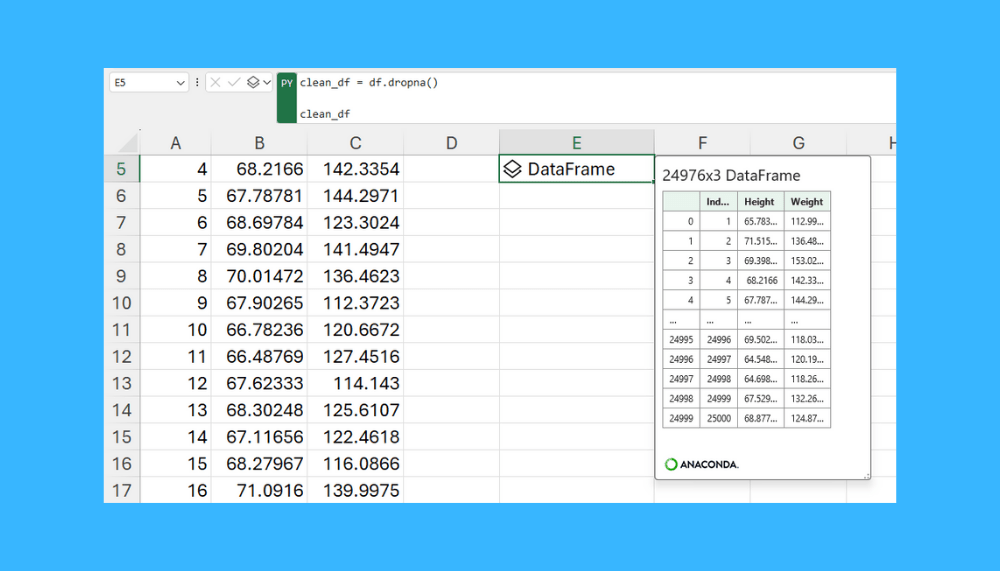The height and width of the screenshot is (571, 1000).
Task: Click the Ind... header in DataFrame preview
Action: tap(719, 202)
